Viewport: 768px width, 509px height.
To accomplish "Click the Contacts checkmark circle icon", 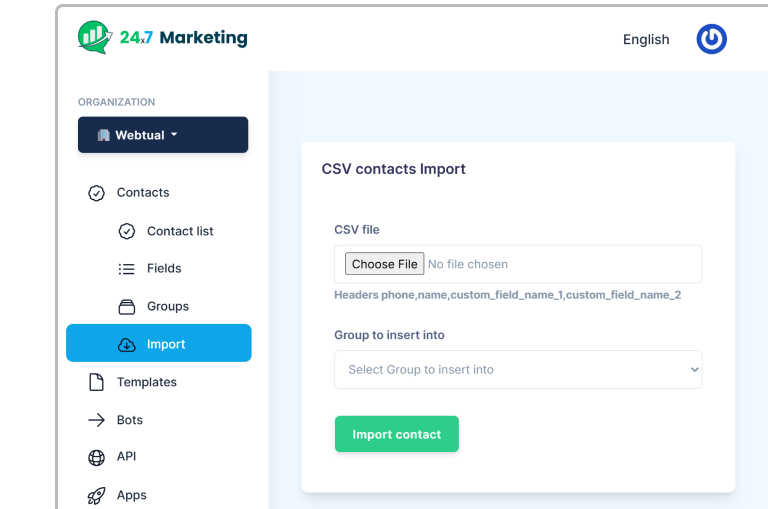I will [x=96, y=193].
